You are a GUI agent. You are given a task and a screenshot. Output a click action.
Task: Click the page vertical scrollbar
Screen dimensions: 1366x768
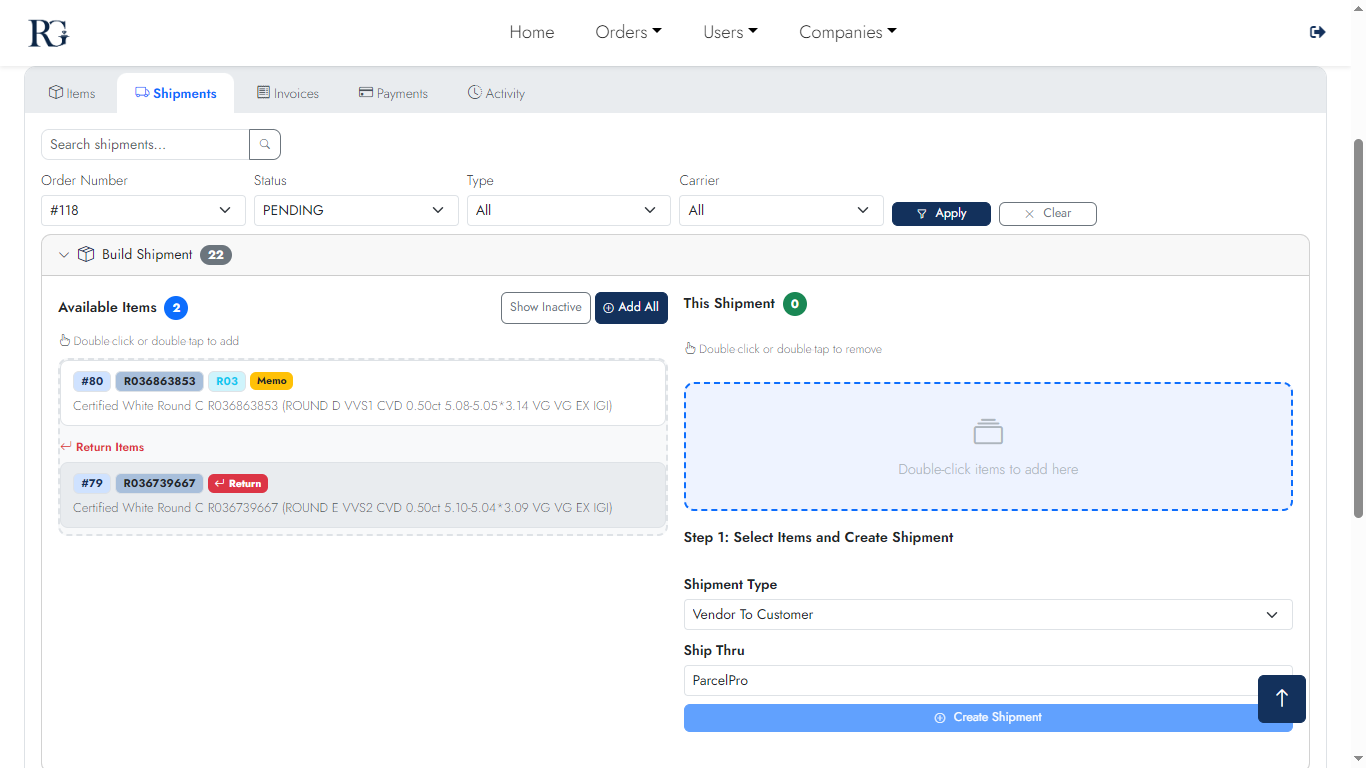(1358, 330)
